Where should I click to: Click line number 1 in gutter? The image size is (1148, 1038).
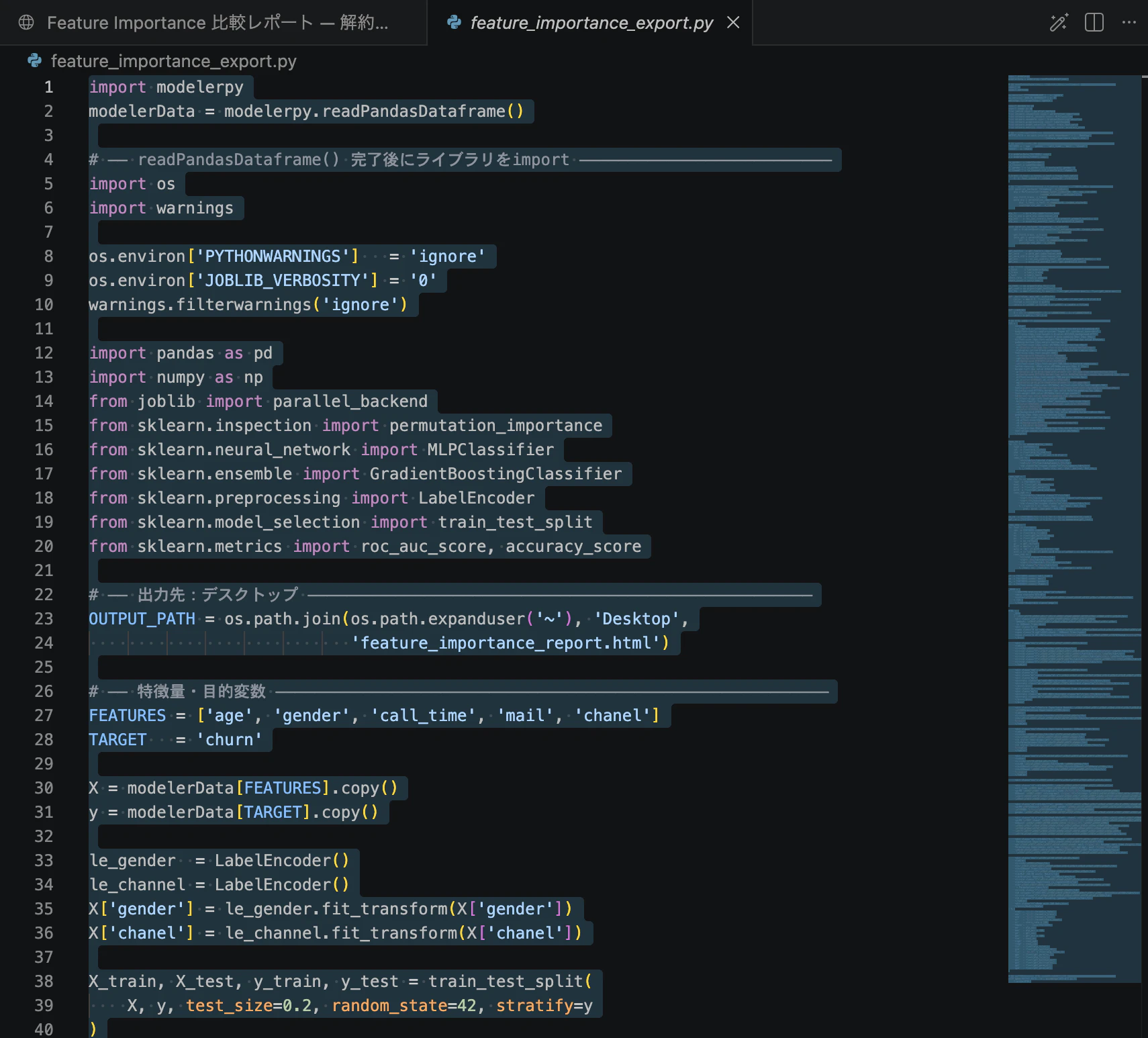point(48,87)
